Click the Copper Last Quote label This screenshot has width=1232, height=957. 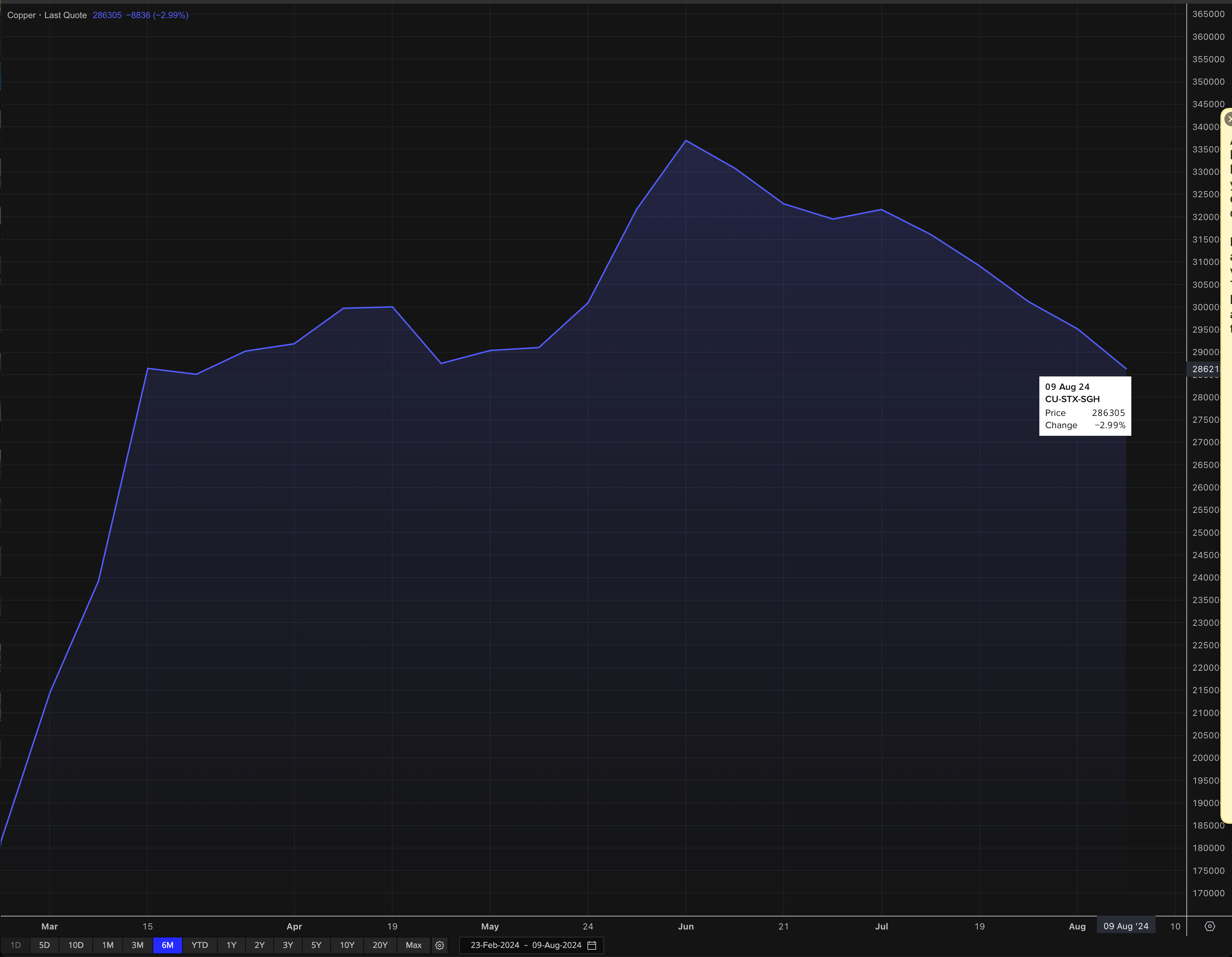pos(47,15)
